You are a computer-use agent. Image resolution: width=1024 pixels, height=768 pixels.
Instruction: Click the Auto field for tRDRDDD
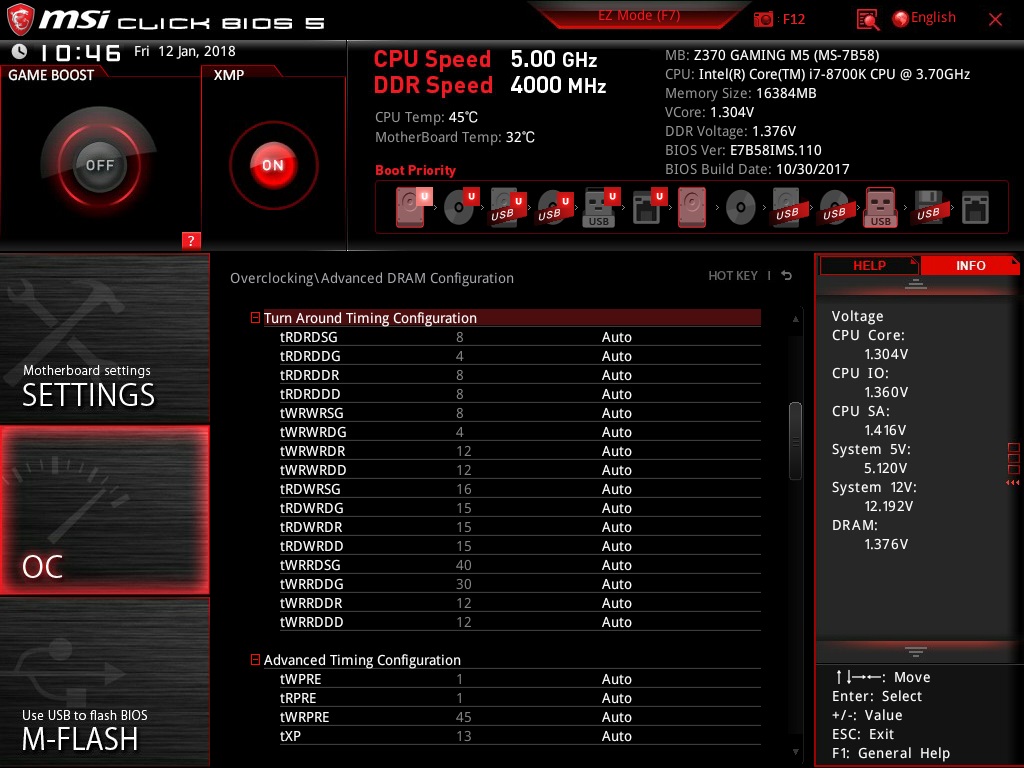616,394
